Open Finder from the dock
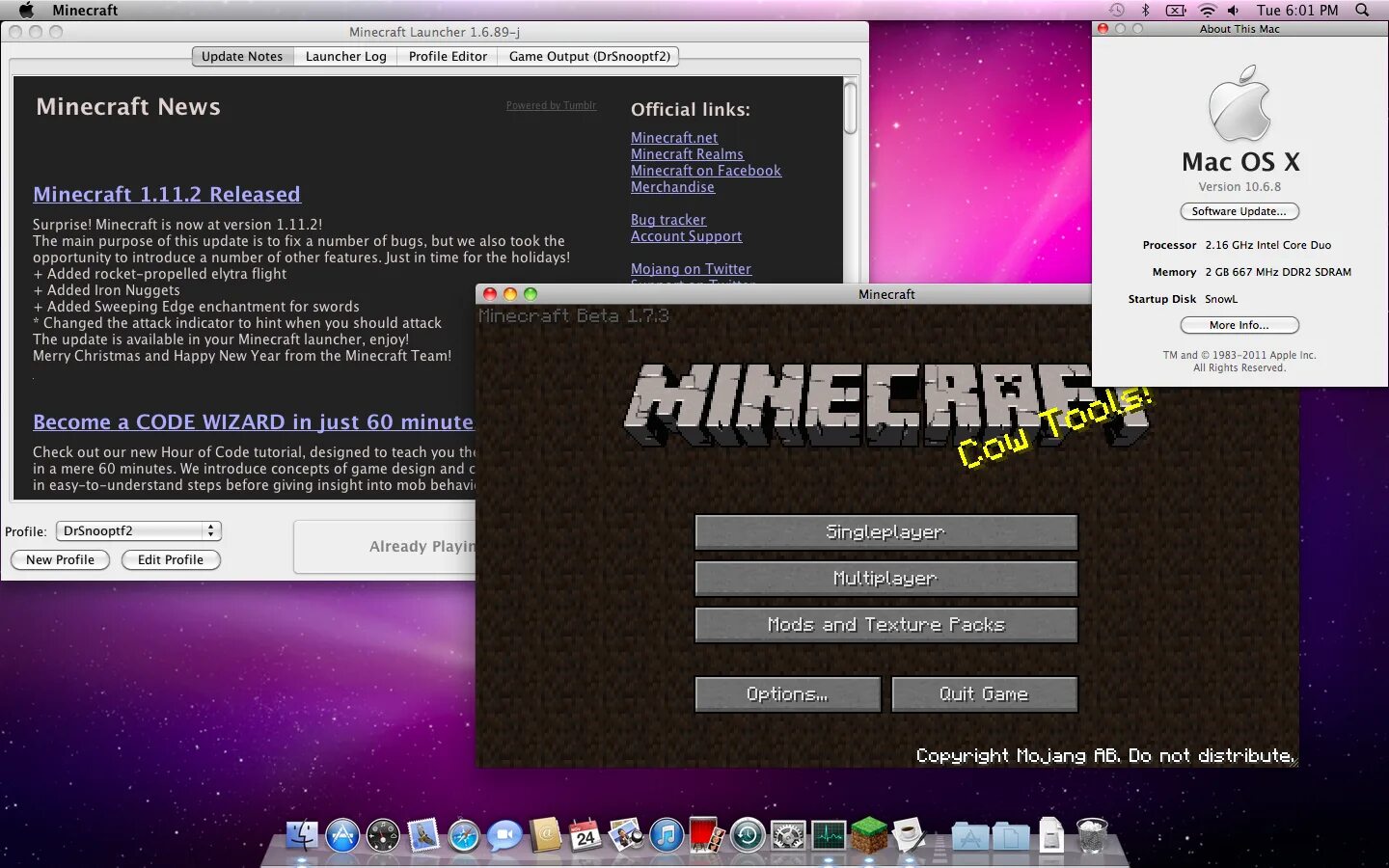 click(x=302, y=835)
